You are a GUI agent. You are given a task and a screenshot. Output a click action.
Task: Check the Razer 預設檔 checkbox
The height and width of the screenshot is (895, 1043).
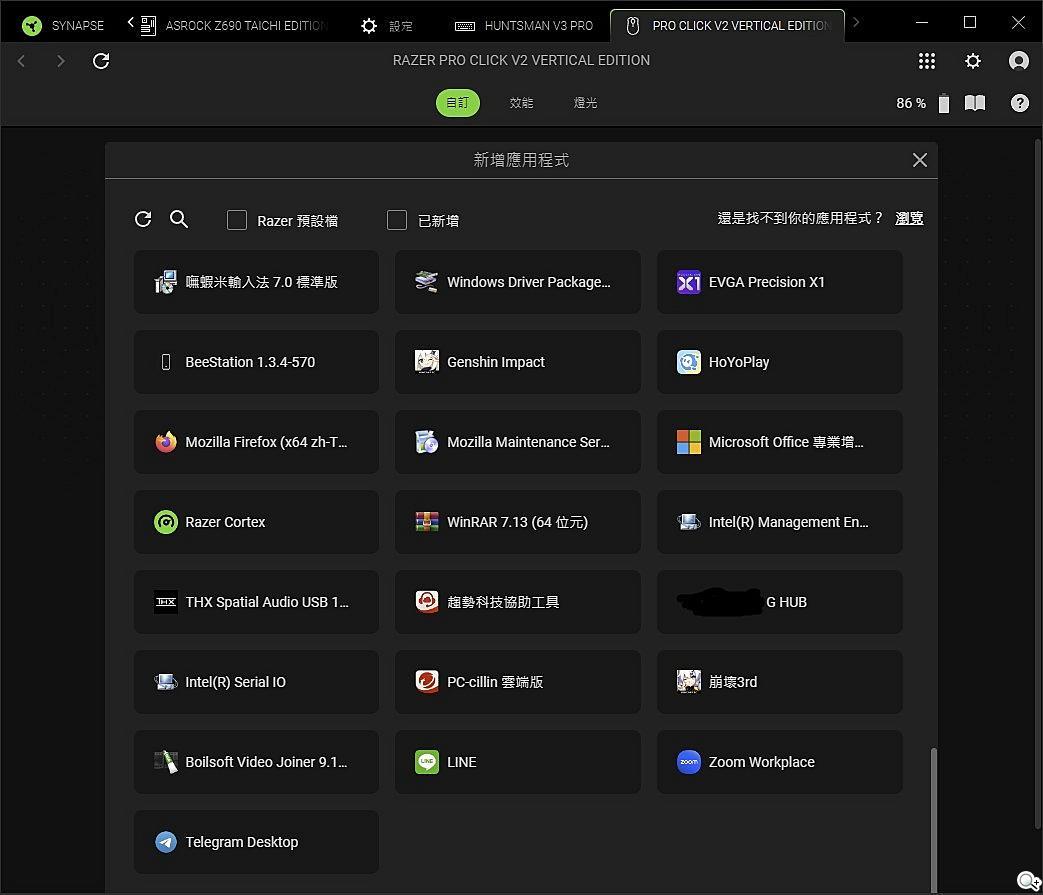tap(237, 220)
